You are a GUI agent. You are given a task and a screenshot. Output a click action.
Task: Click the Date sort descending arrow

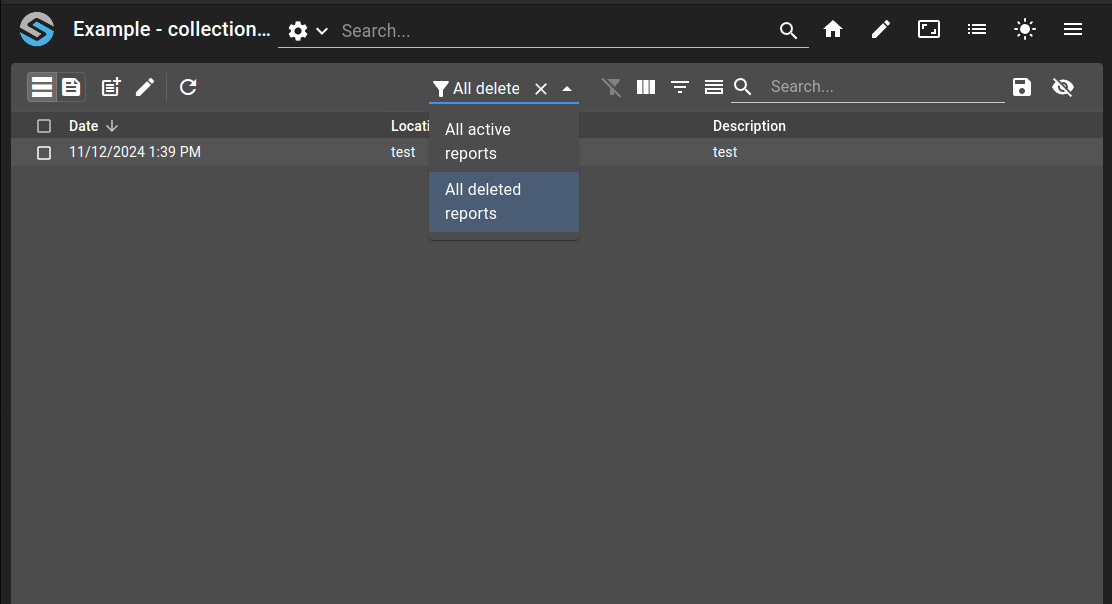[111, 126]
